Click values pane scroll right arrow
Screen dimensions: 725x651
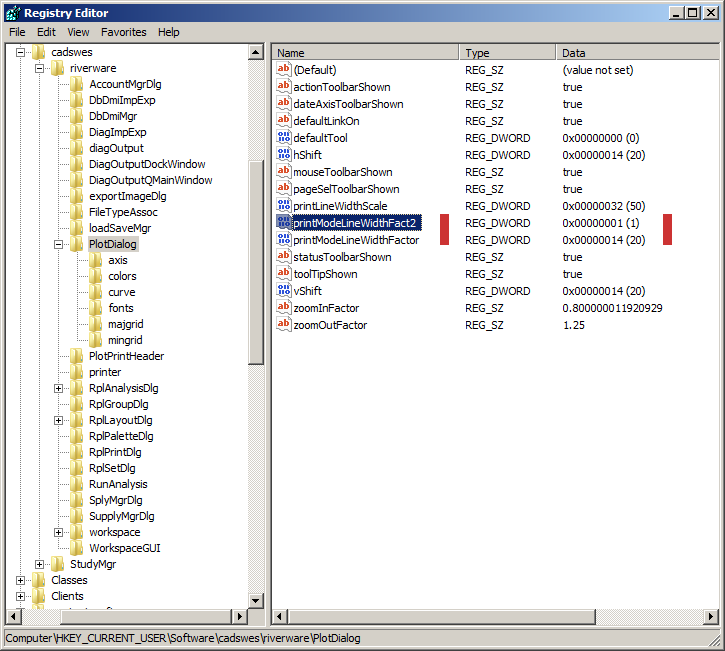pyautogui.click(x=711, y=616)
